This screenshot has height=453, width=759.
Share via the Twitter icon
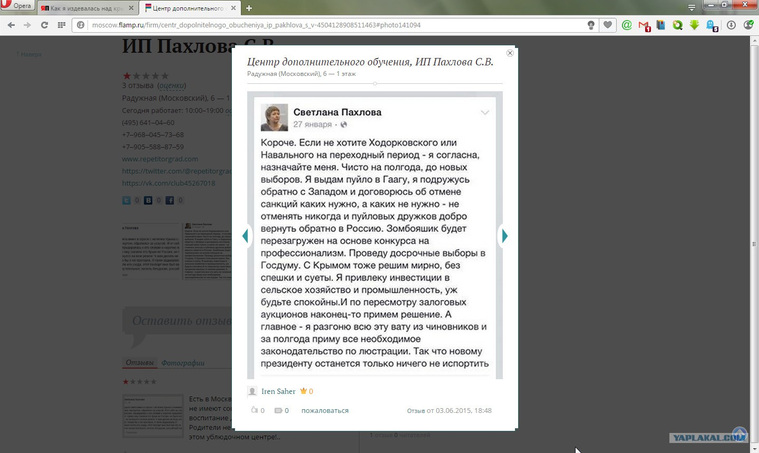126,200
